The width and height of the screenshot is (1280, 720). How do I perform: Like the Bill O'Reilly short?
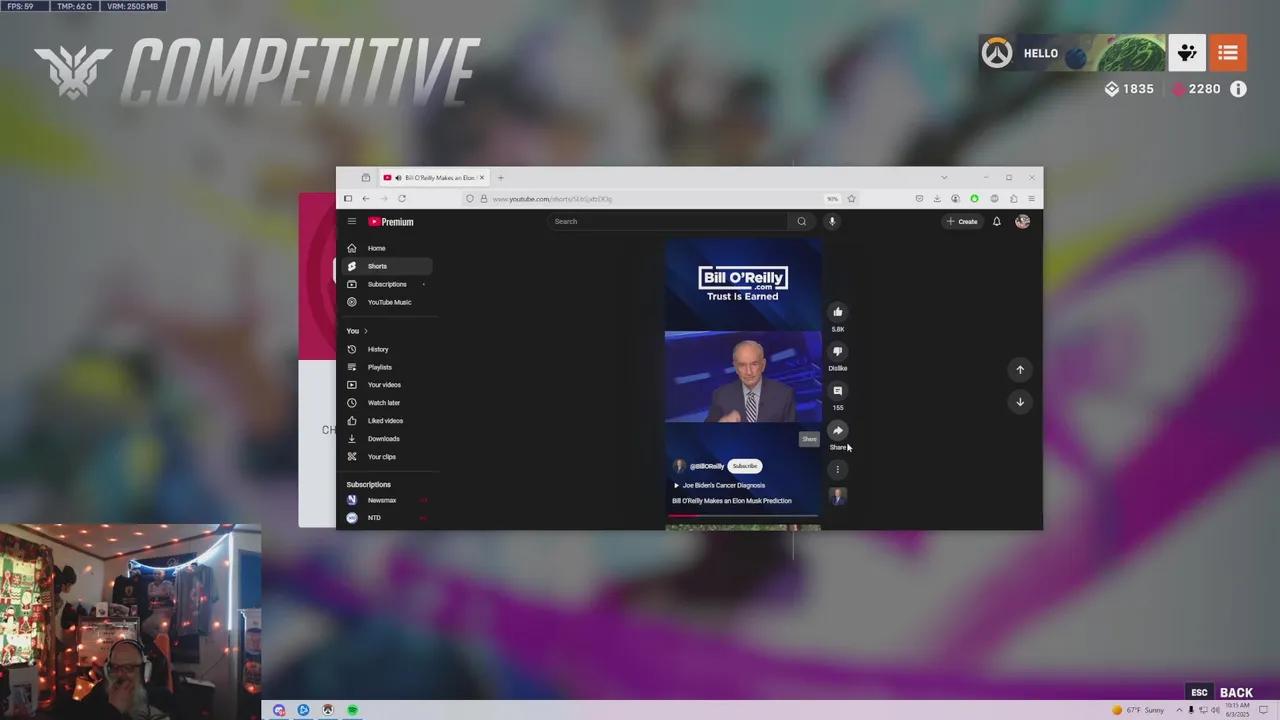coord(838,312)
